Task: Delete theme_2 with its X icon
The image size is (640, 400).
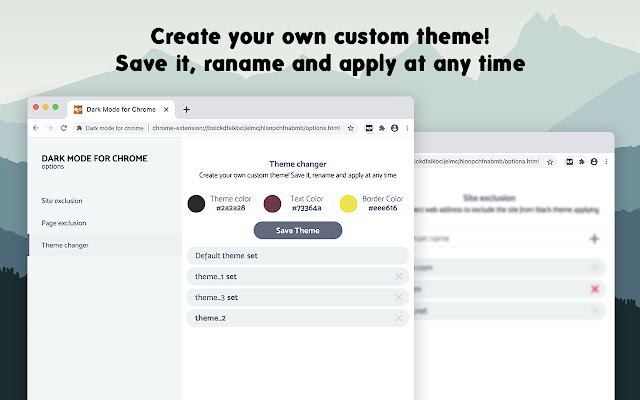Action: (x=399, y=318)
